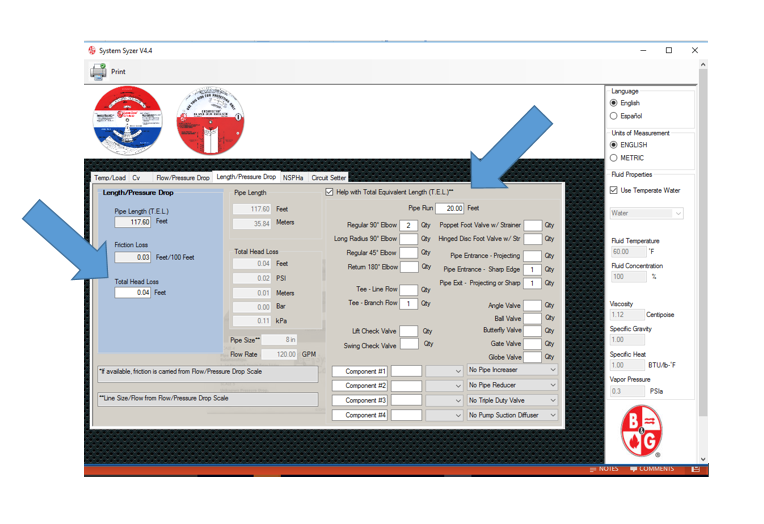Click Fluid Temperature value field

tap(628, 252)
